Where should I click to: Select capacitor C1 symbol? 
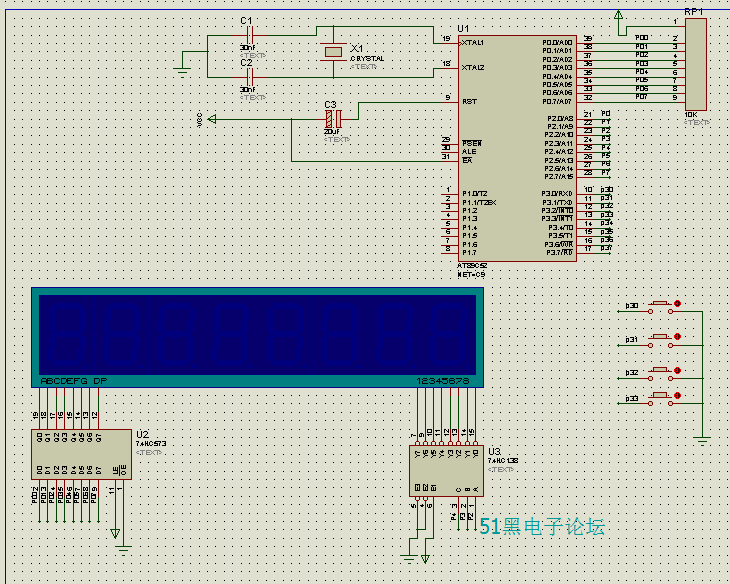250,35
